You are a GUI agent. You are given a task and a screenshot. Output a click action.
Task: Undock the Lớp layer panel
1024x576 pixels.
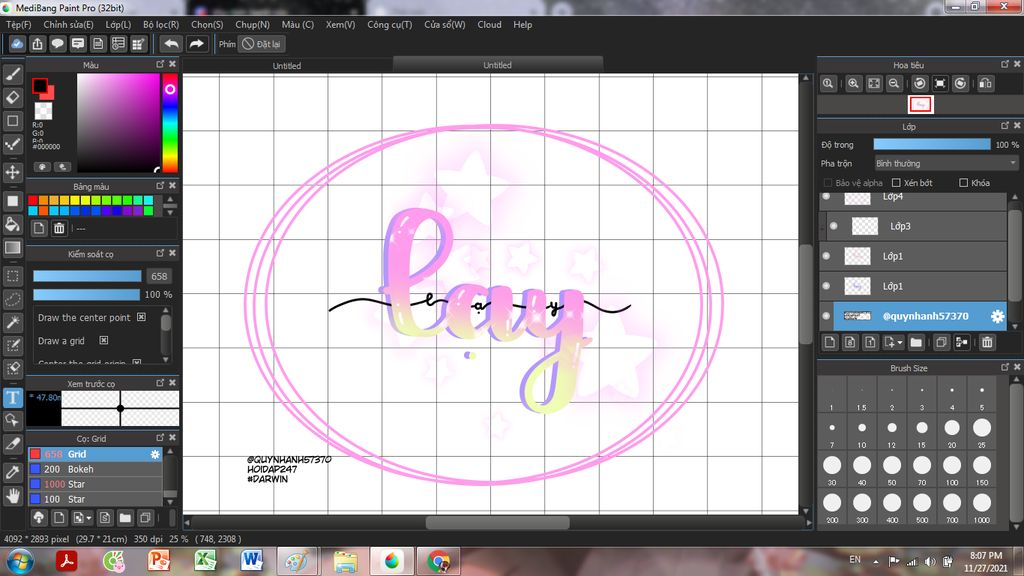pyautogui.click(x=1004, y=125)
